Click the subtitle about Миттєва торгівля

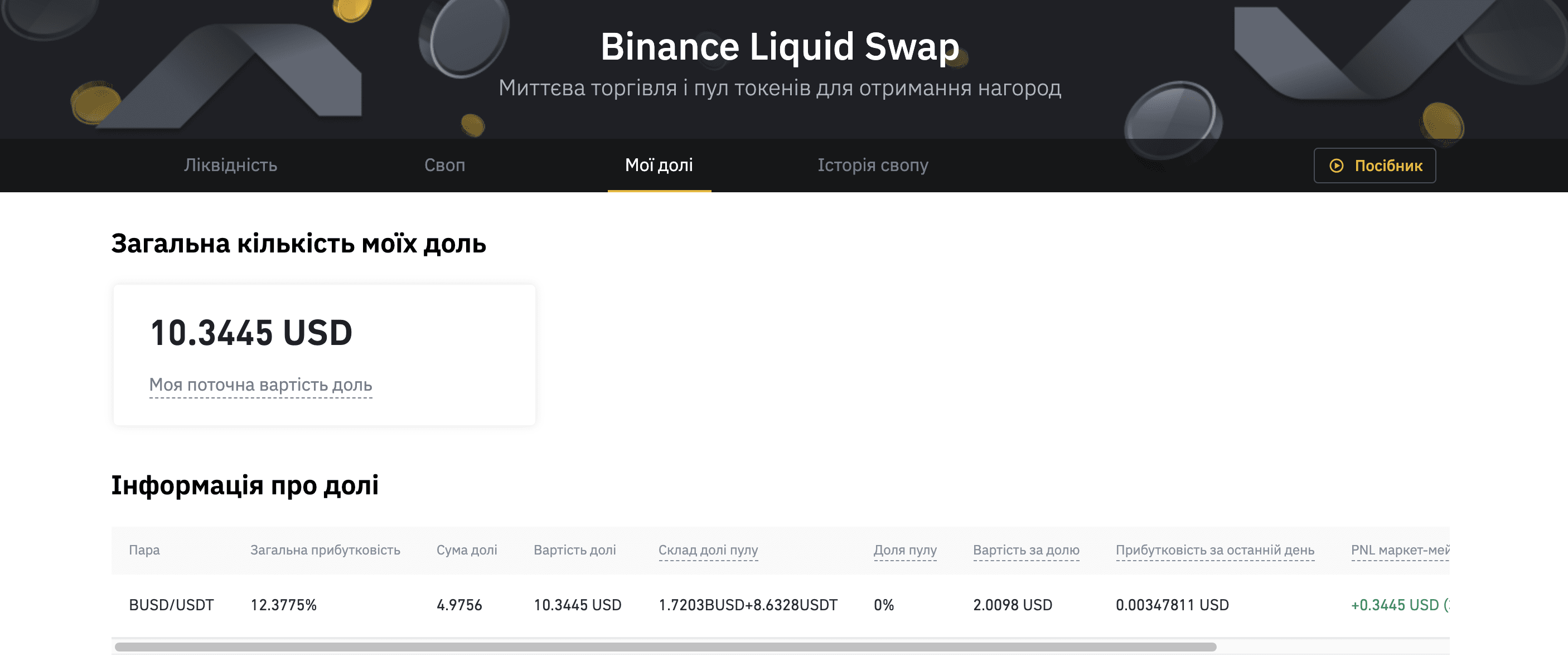(x=780, y=88)
